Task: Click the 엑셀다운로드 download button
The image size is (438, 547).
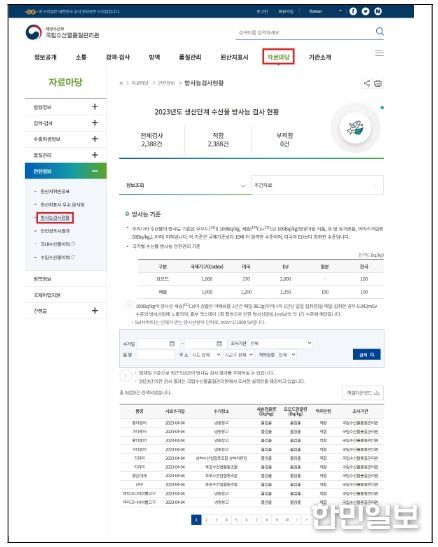Action: (363, 393)
